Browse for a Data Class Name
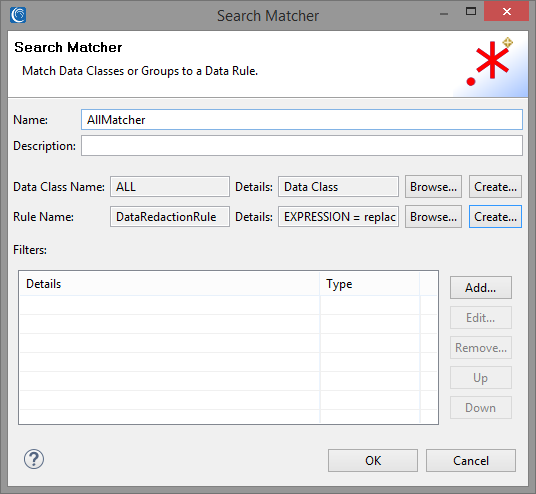 click(433, 187)
